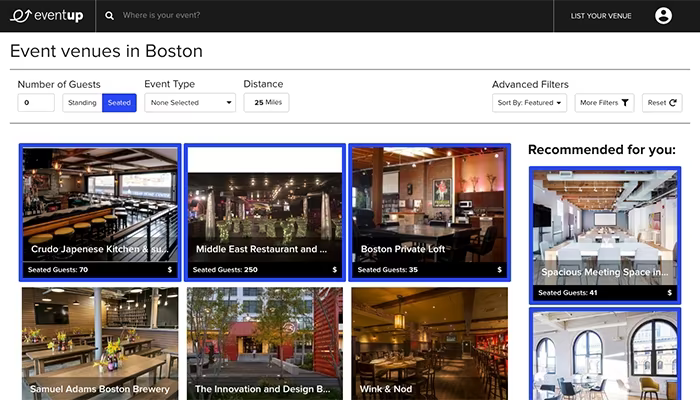
Task: Click the funnel icon in More Filters
Action: (x=625, y=103)
